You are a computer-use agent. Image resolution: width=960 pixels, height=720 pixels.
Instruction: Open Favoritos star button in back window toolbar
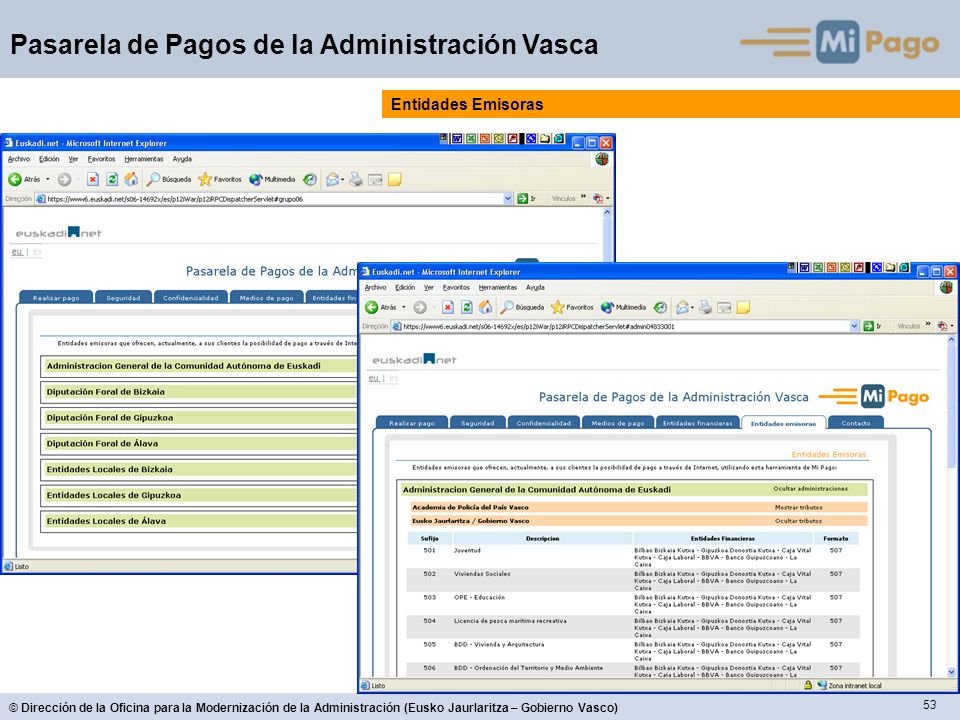[220, 179]
